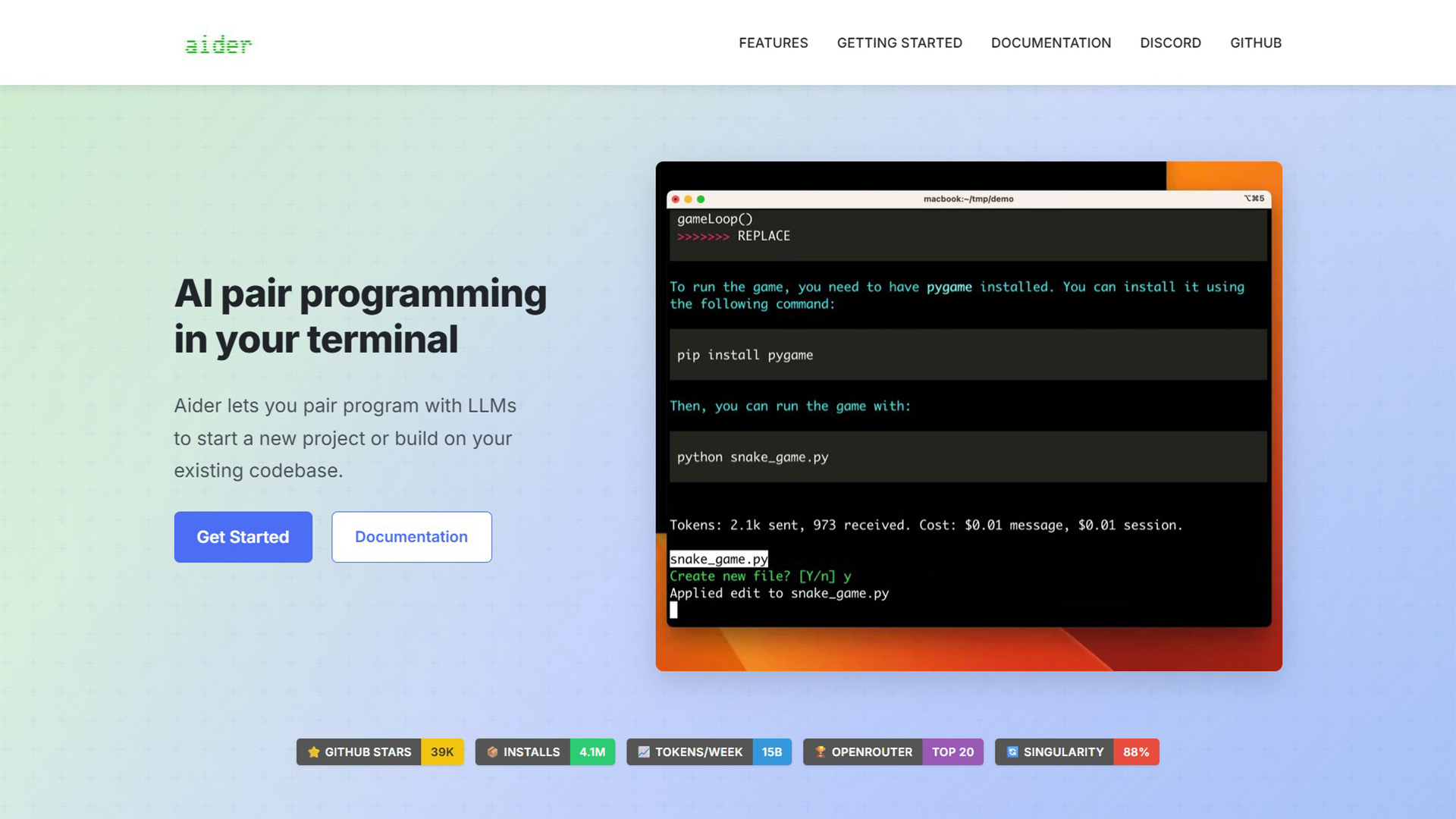Screen dimensions: 1456x819
Task: Click the OpenRouter trophy icon
Action: (820, 752)
